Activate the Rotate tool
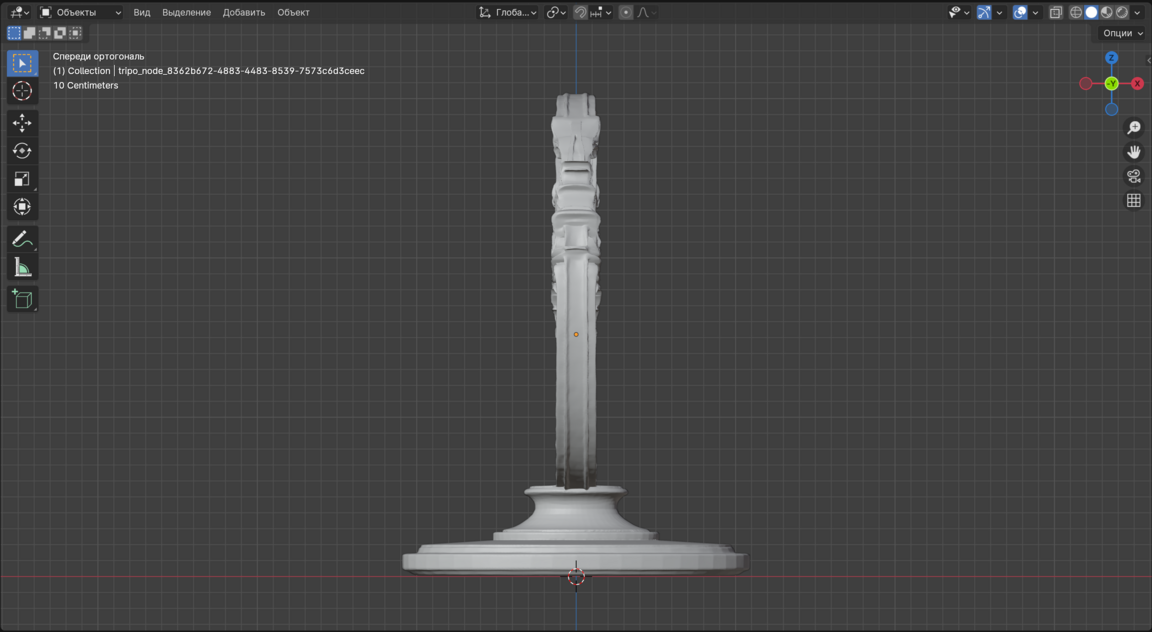This screenshot has height=632, width=1152. point(22,151)
